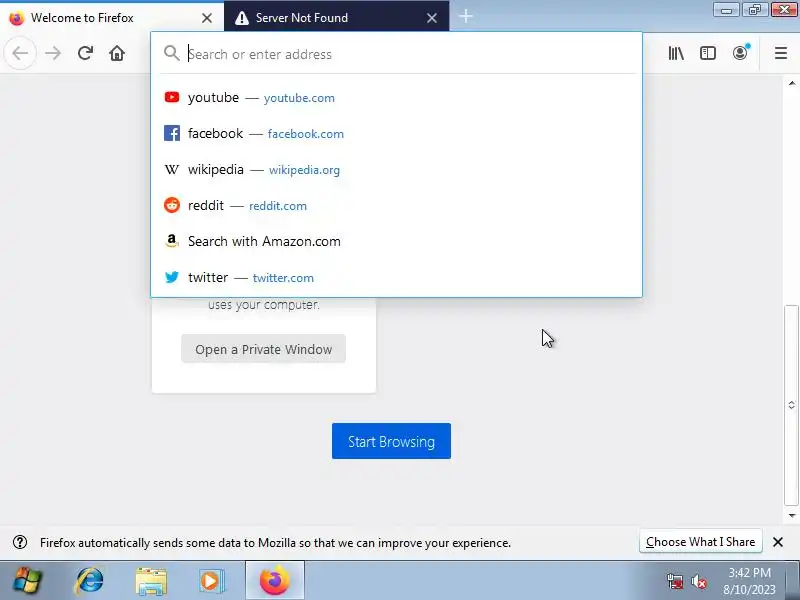The height and width of the screenshot is (600, 800).
Task: Click the vertical scrollbar thumb
Action: [x=792, y=405]
